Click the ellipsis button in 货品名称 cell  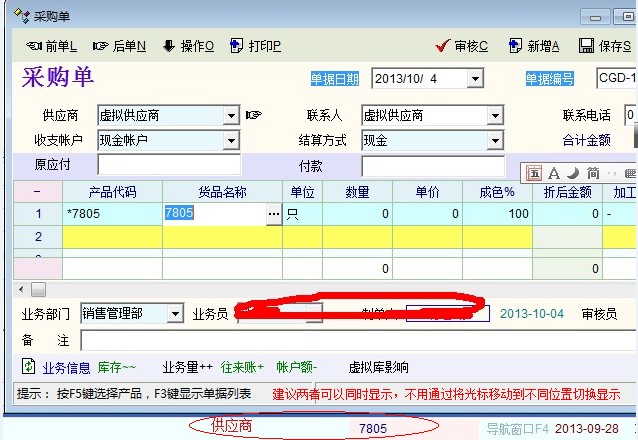[x=273, y=214]
